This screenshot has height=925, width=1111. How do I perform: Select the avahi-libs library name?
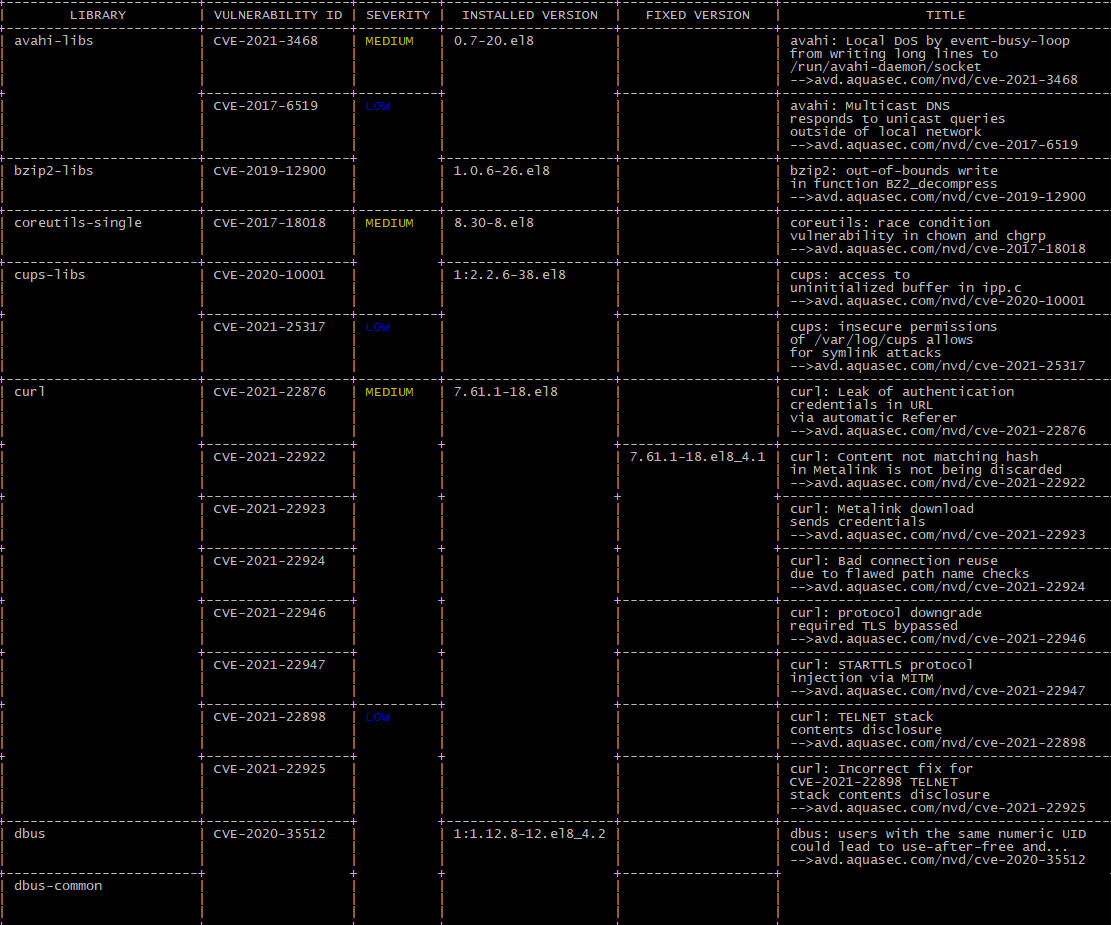pyautogui.click(x=54, y=40)
